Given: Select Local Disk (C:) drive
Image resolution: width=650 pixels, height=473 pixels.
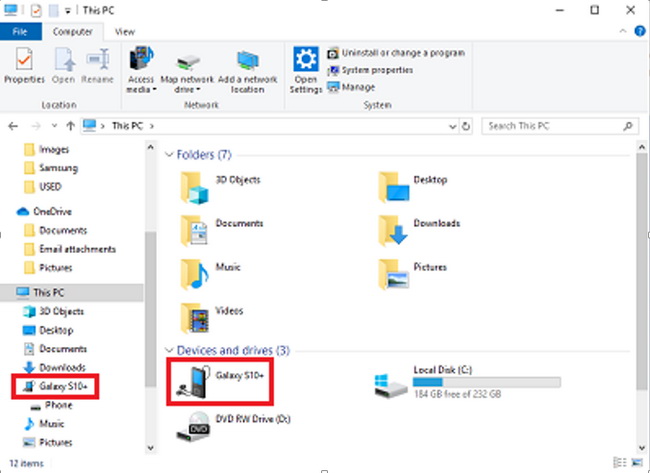Looking at the screenshot, I should [x=467, y=382].
